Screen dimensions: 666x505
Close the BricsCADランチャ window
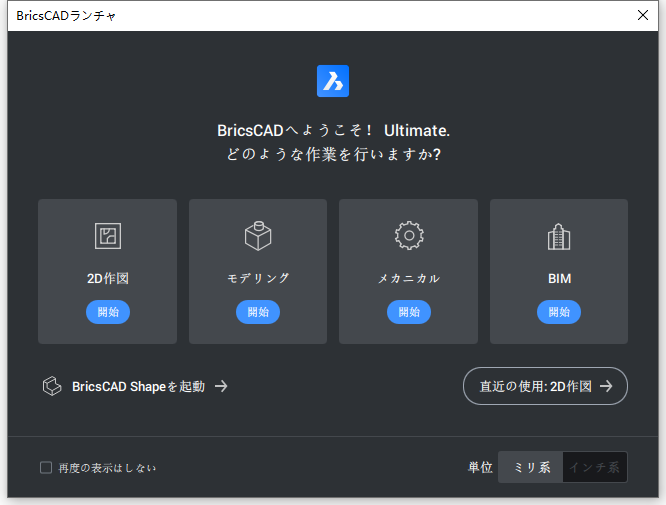[x=643, y=15]
